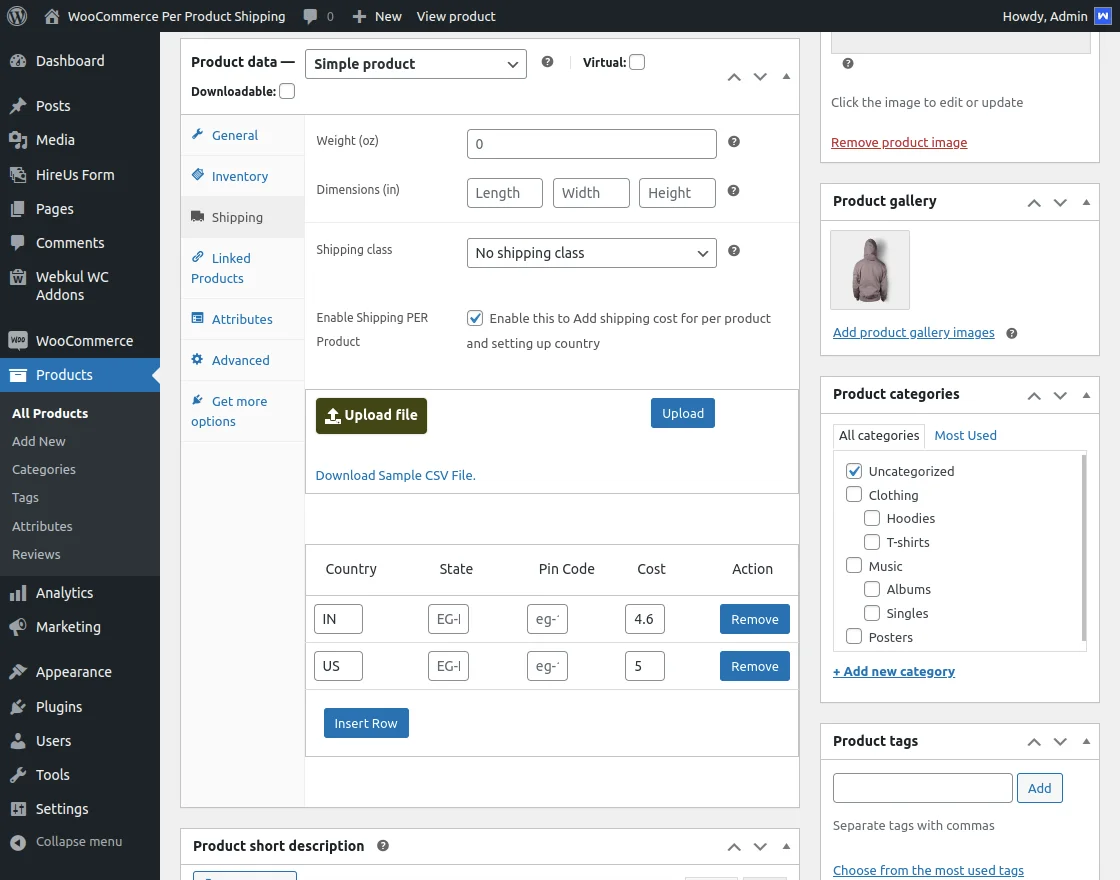Open the Shipping class dropdown

coord(591,253)
